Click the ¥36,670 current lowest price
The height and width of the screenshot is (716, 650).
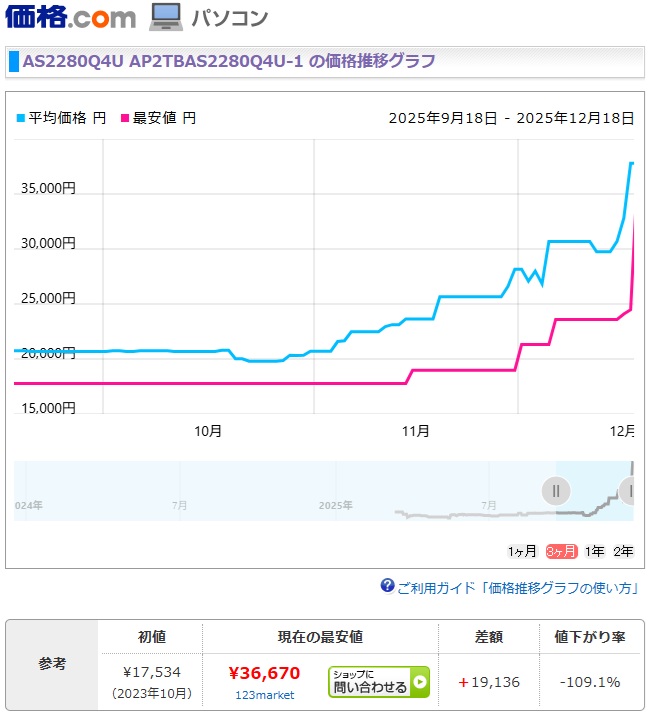tap(264, 674)
